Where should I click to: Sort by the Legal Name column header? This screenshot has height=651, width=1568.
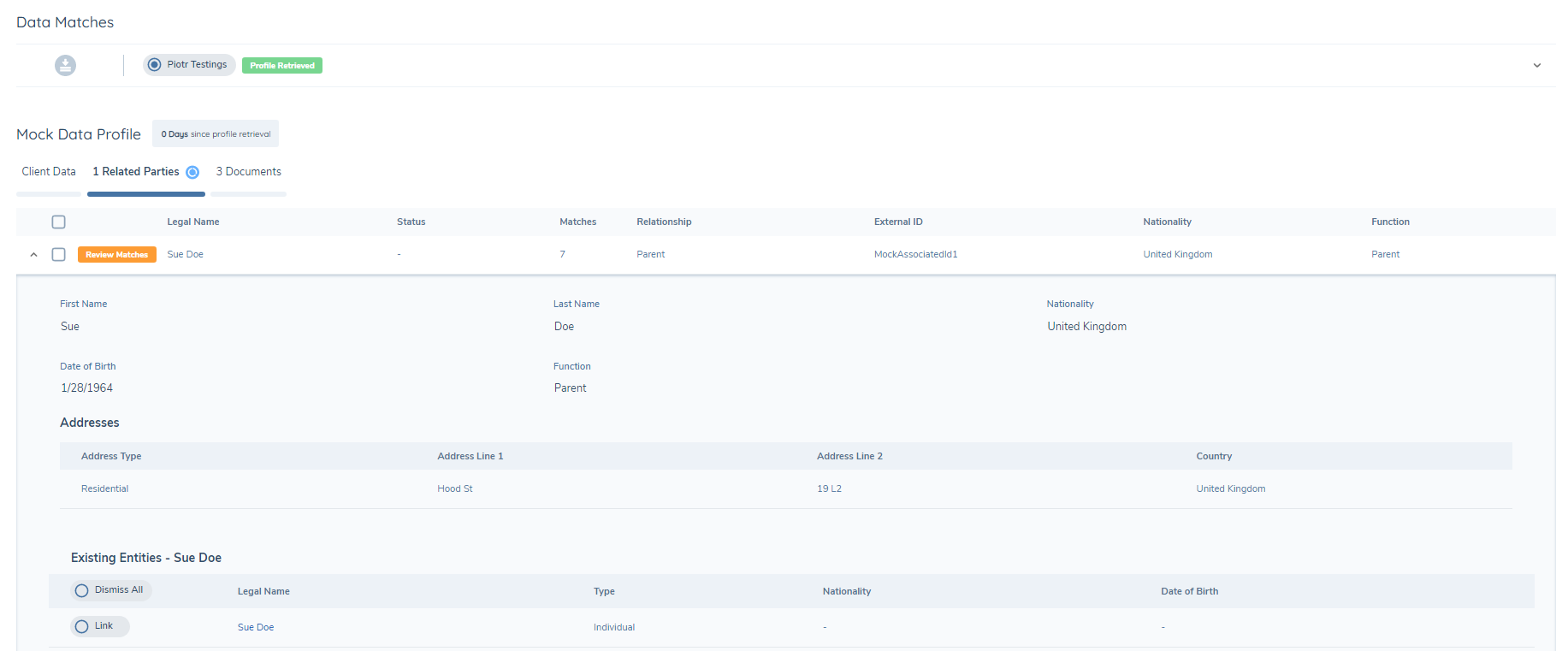[193, 222]
